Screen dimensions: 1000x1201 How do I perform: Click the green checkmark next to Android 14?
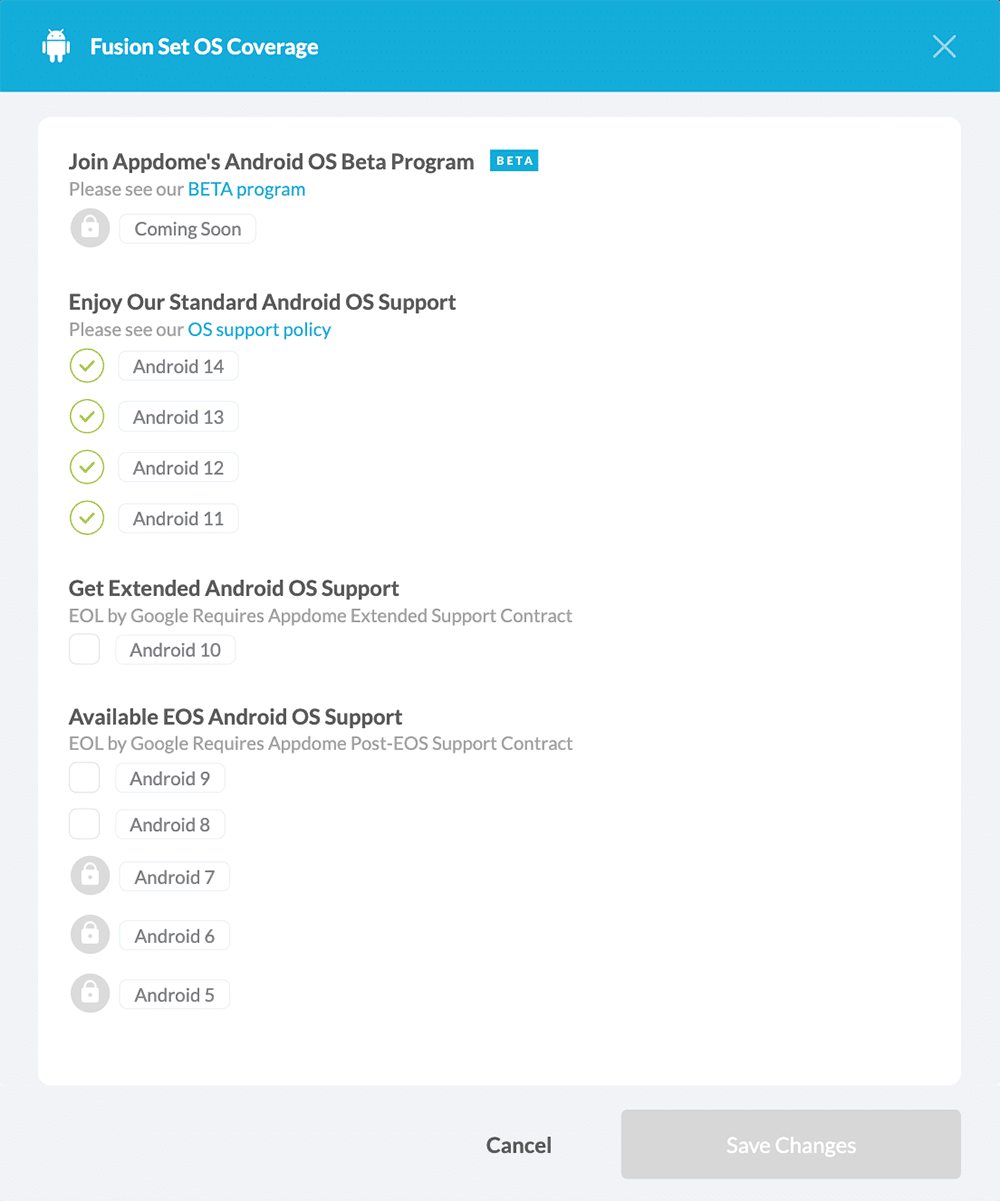[86, 366]
